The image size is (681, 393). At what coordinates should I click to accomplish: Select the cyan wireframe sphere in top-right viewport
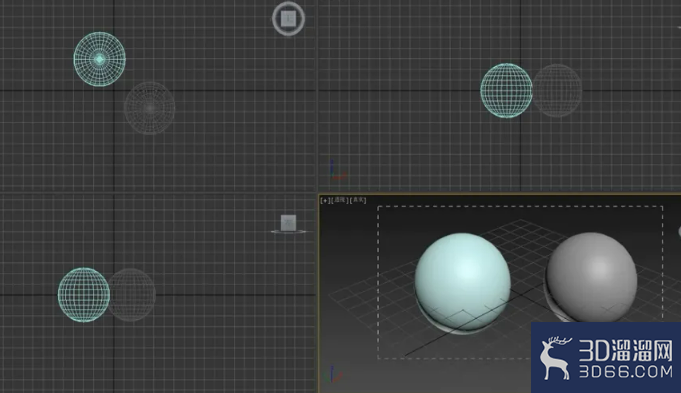(506, 90)
